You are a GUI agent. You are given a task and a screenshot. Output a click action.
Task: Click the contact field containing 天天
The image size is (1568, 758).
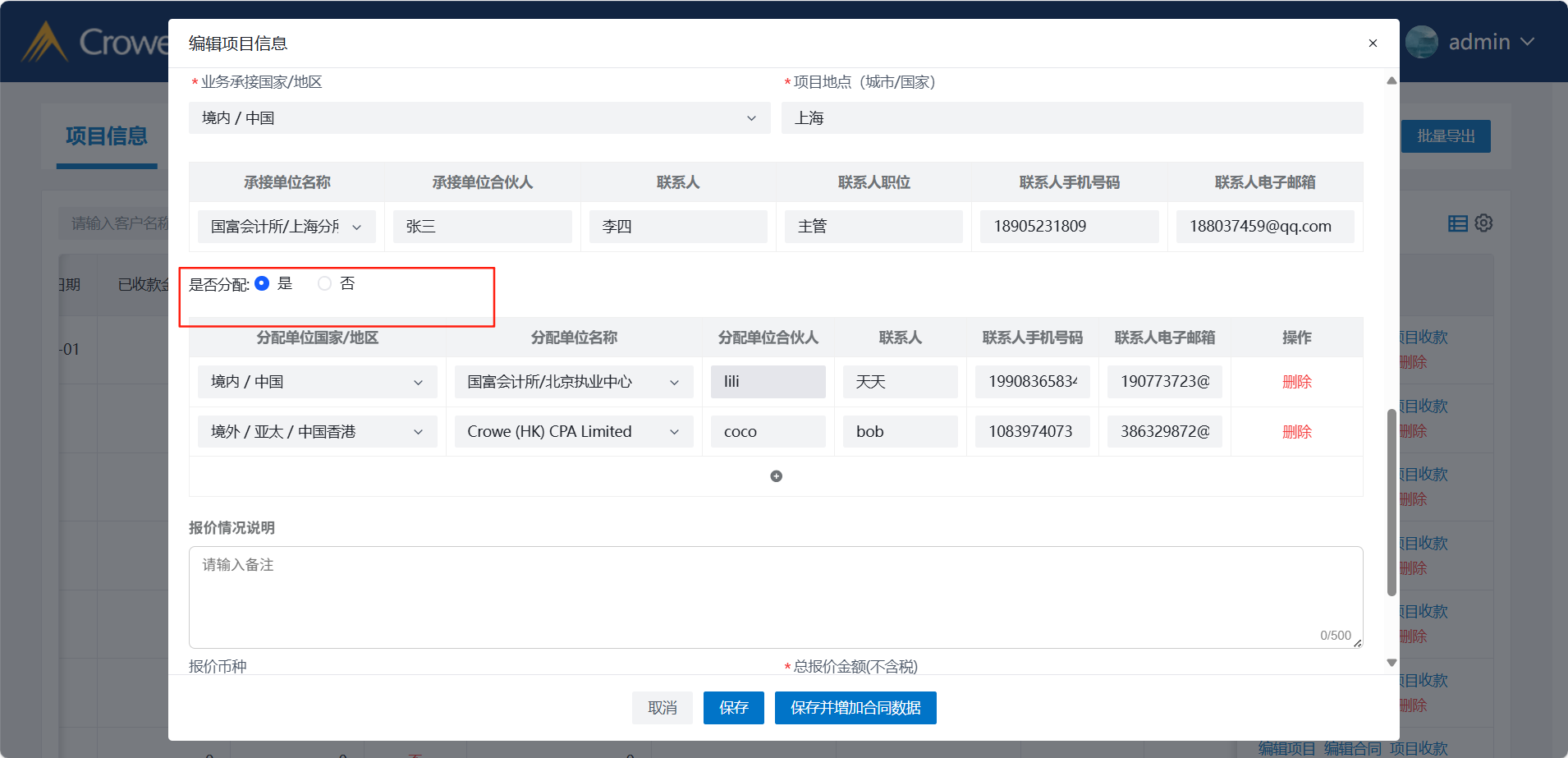point(901,382)
